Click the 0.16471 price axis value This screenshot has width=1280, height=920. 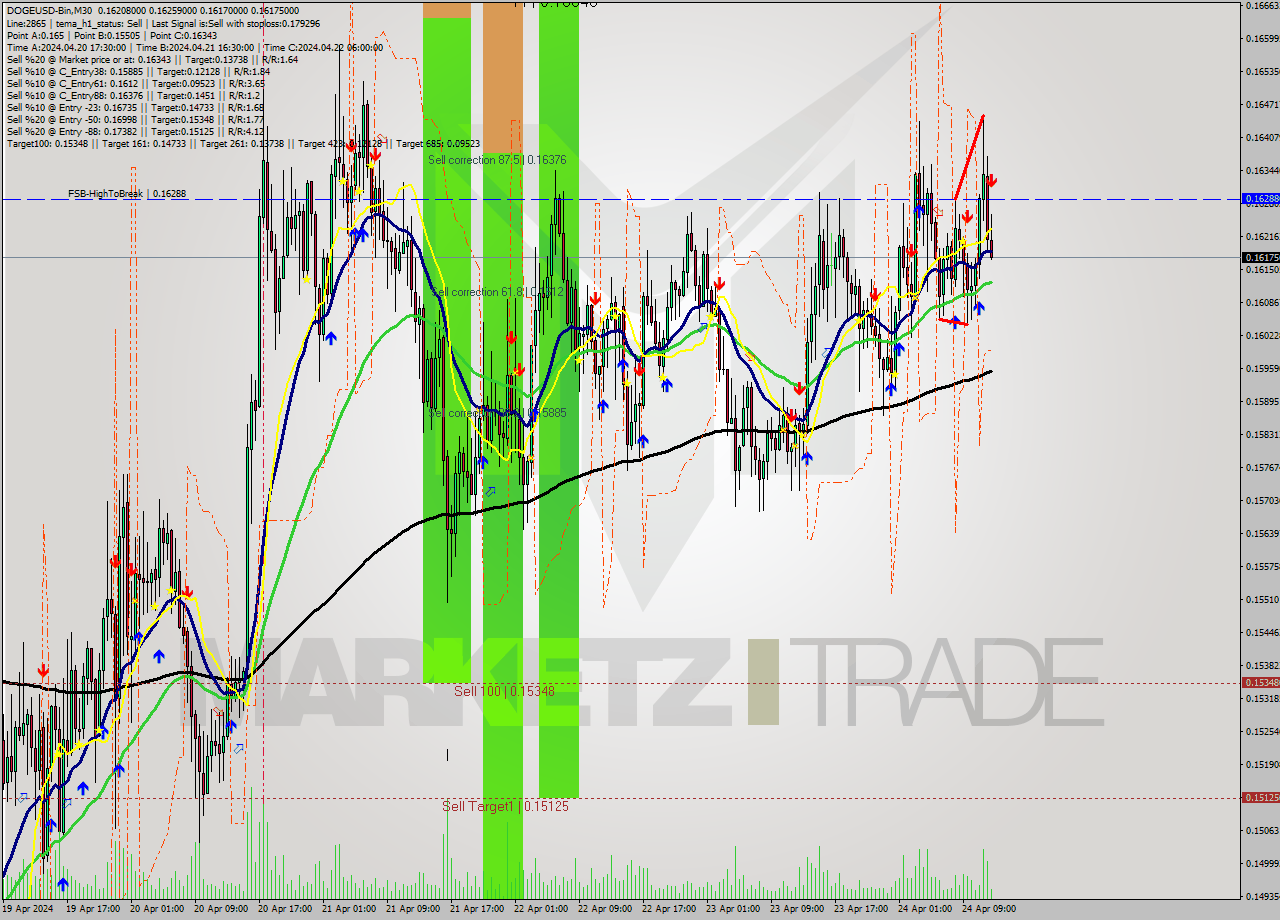(1262, 104)
